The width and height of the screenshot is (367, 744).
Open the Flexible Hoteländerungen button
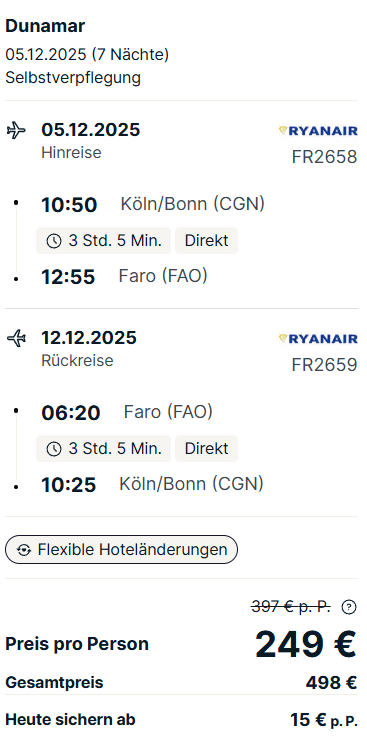click(121, 549)
